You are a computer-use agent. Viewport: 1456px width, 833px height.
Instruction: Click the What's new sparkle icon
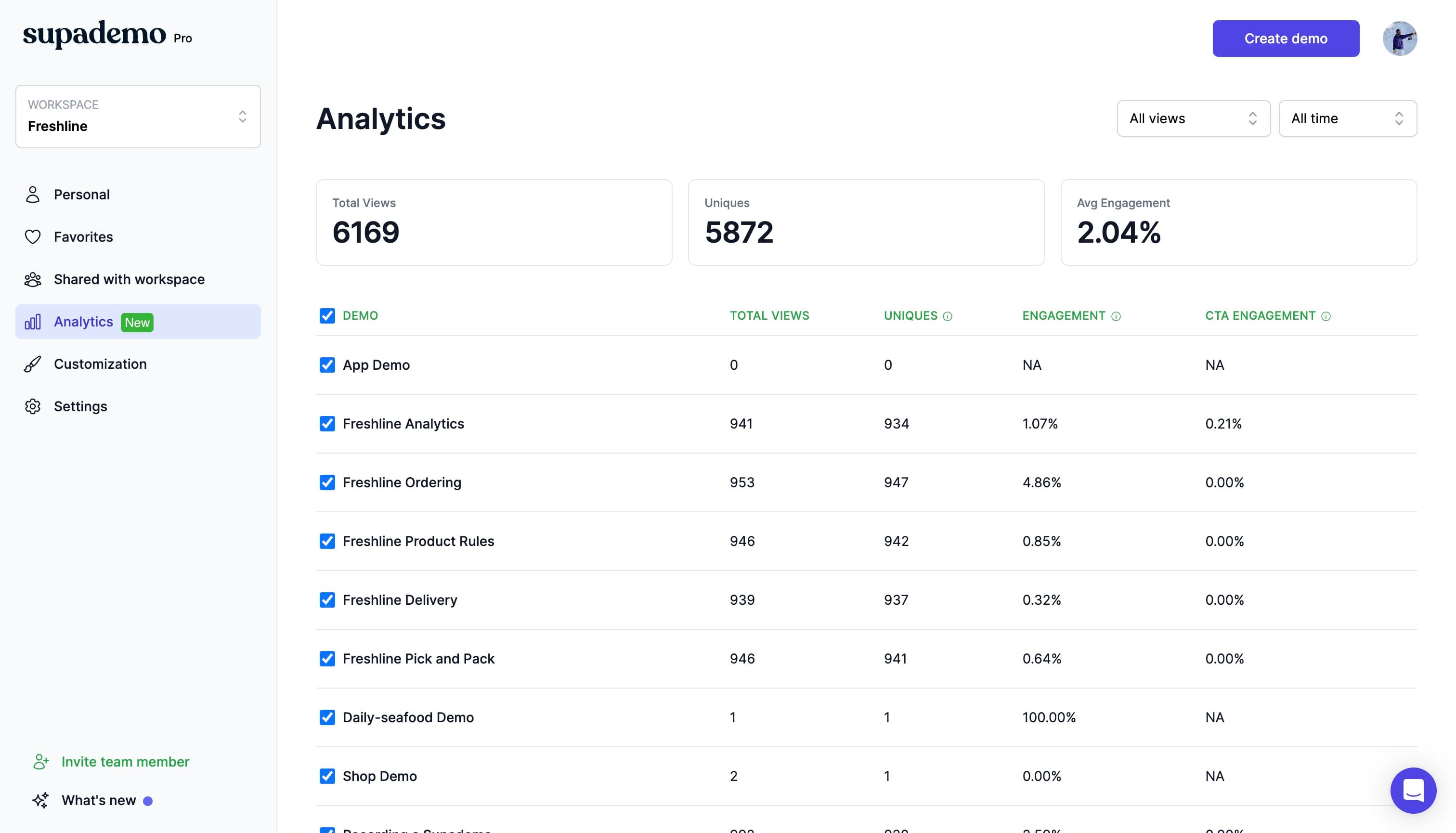(40, 800)
